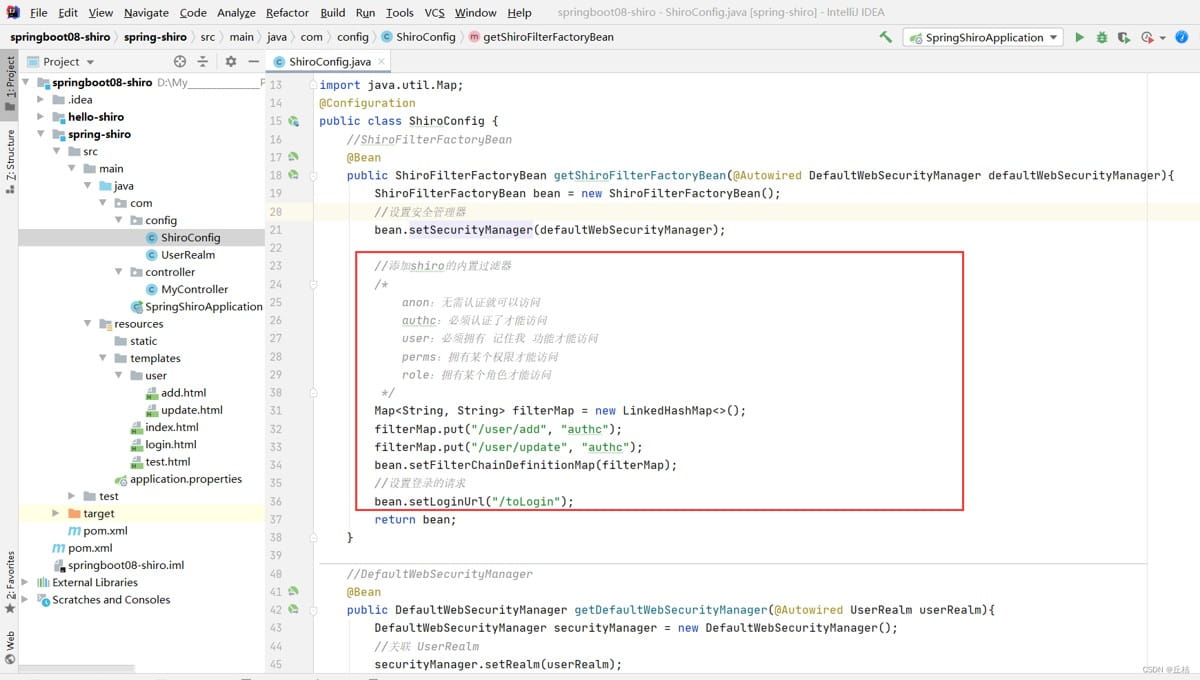Select the ShiroConfig.java editor tab
Viewport: 1200px width, 680px height.
tap(328, 61)
